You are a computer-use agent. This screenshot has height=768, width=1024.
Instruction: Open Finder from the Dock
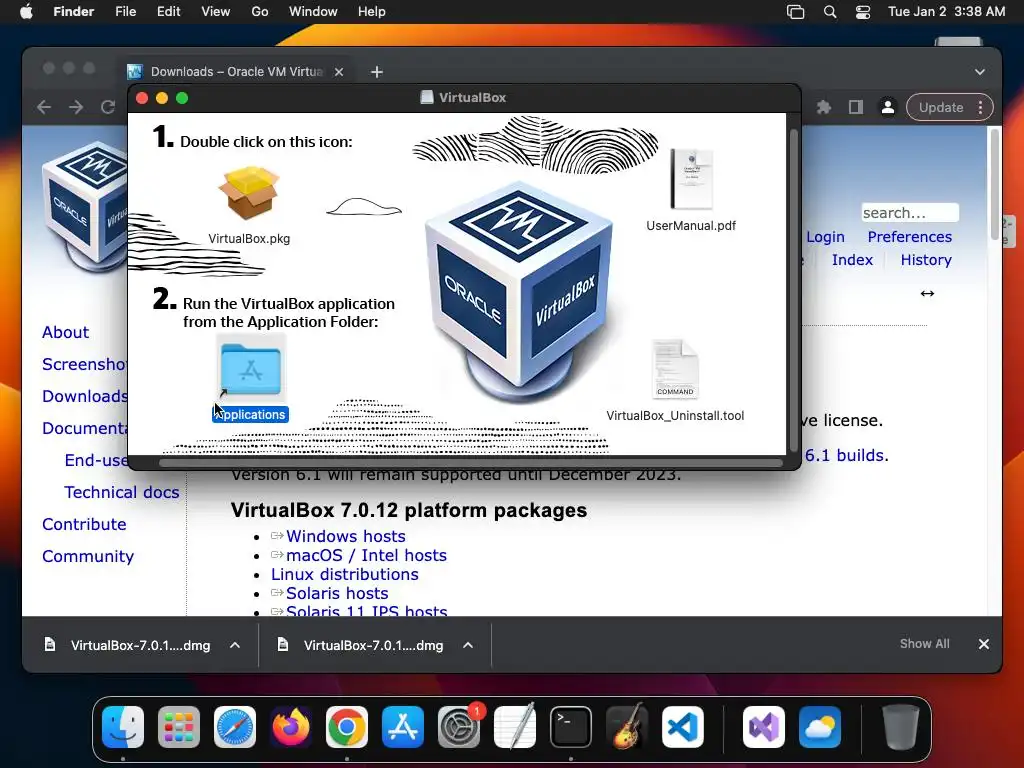123,727
